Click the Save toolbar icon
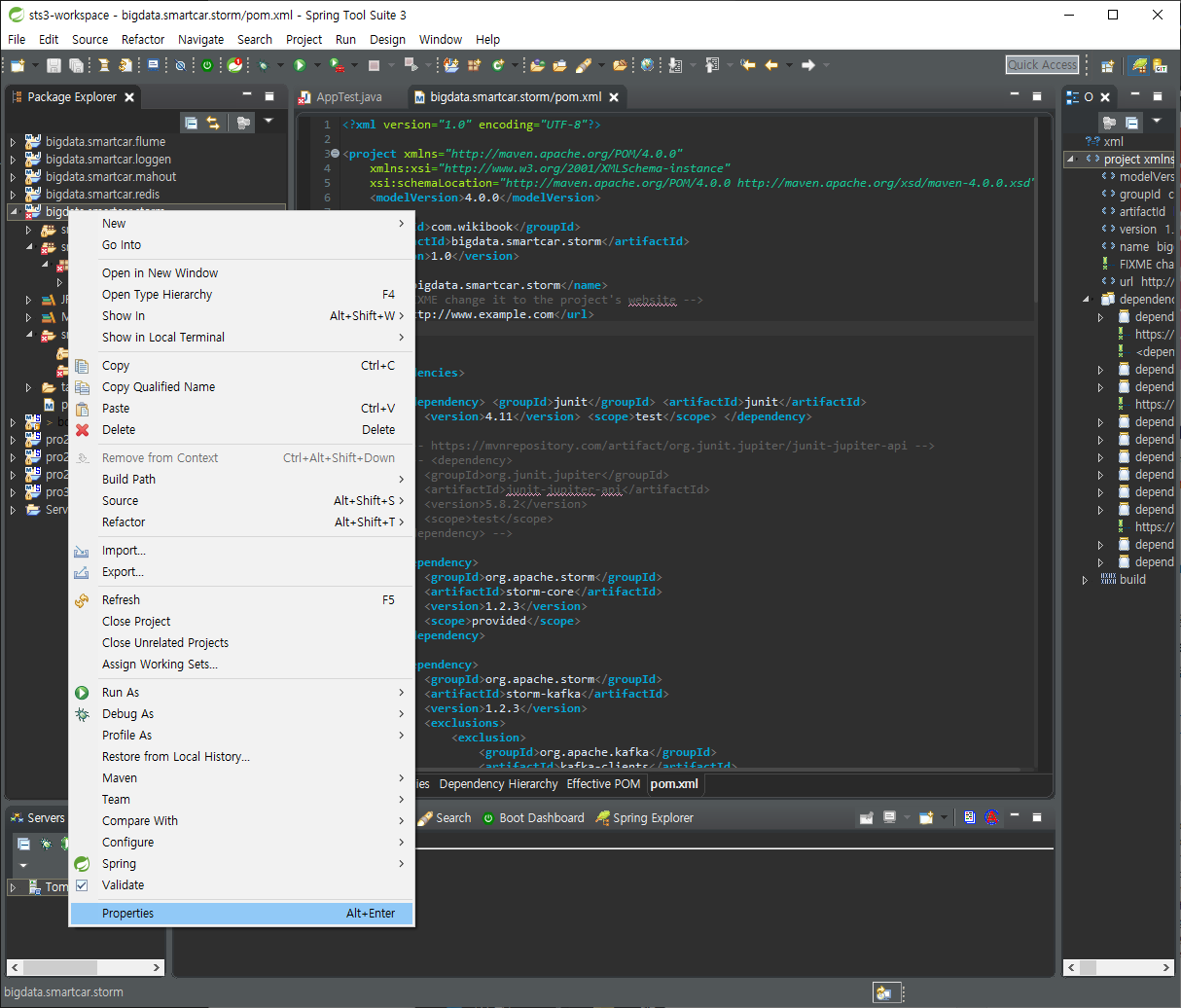1181x1008 pixels. click(54, 65)
